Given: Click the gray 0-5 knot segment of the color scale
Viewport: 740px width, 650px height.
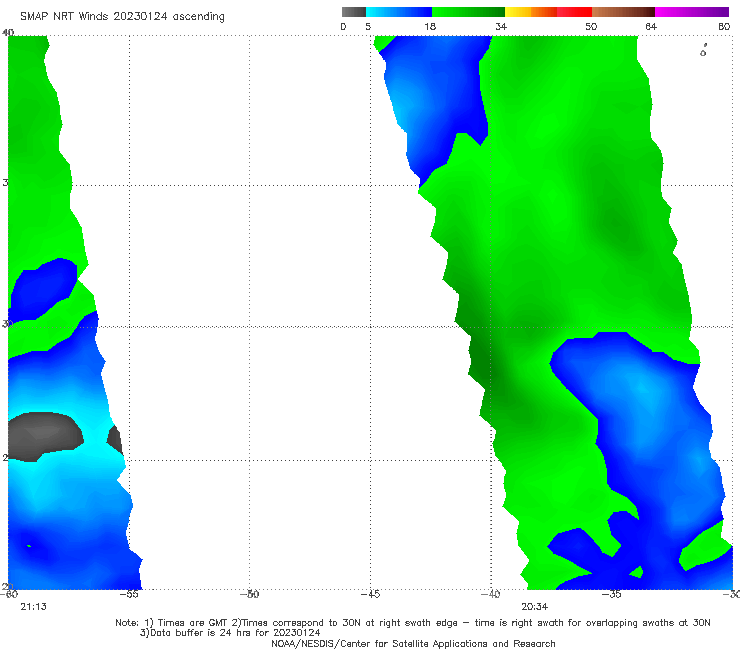Looking at the screenshot, I should pos(353,12).
